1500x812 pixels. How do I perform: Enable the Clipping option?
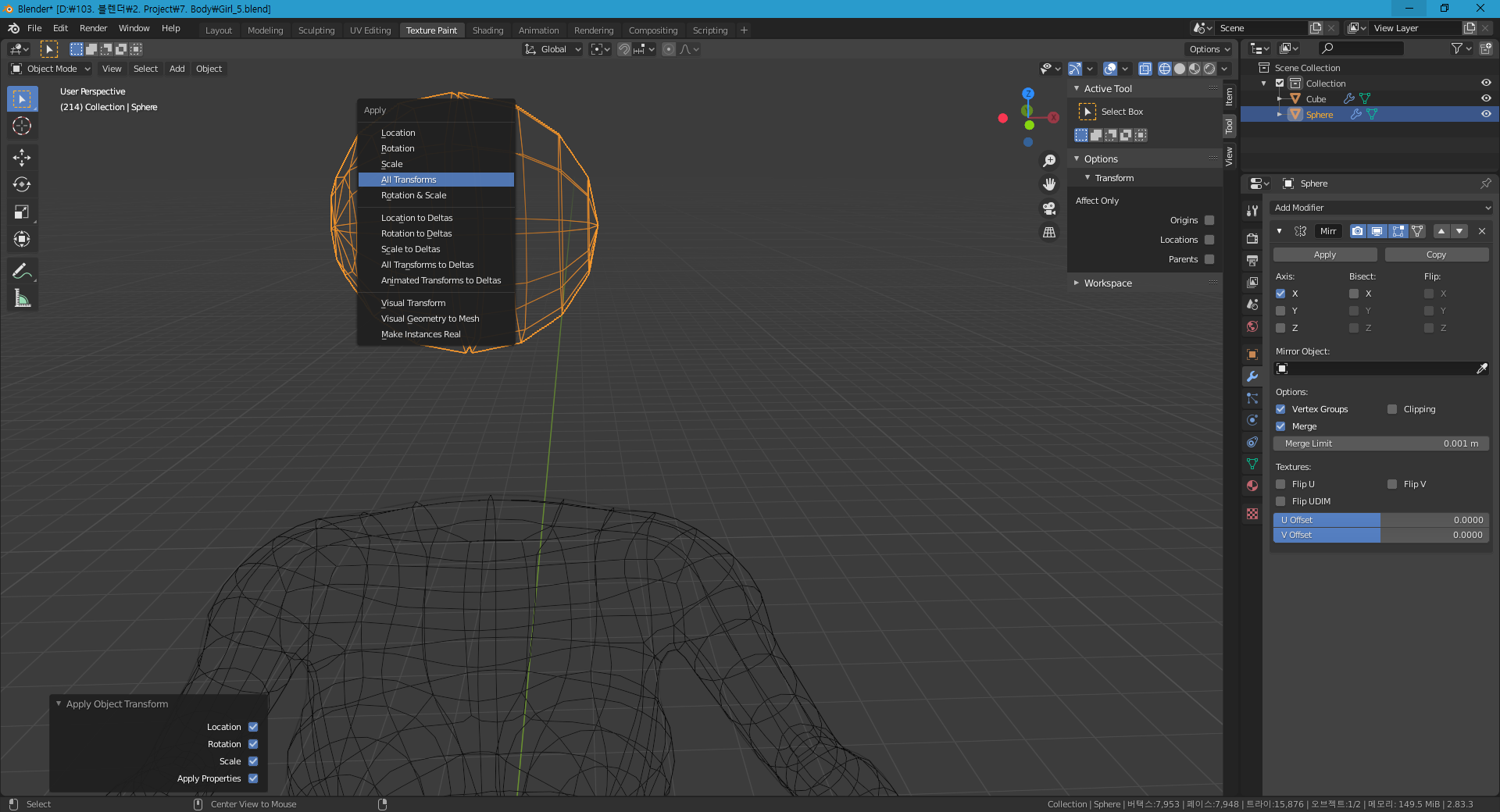[x=1392, y=409]
